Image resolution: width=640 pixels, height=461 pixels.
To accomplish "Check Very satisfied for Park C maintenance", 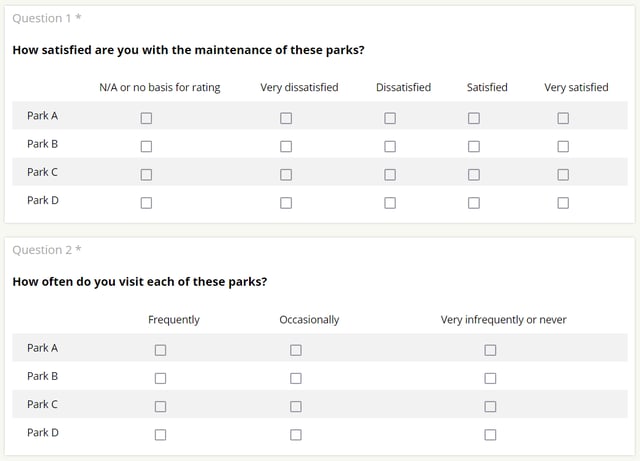I will coord(563,175).
